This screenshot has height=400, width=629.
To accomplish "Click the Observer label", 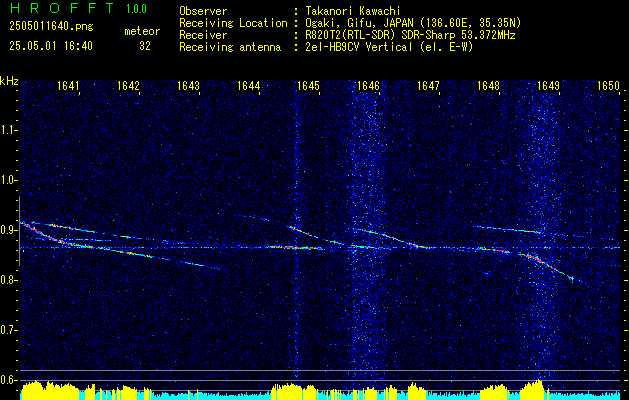I will point(203,11).
